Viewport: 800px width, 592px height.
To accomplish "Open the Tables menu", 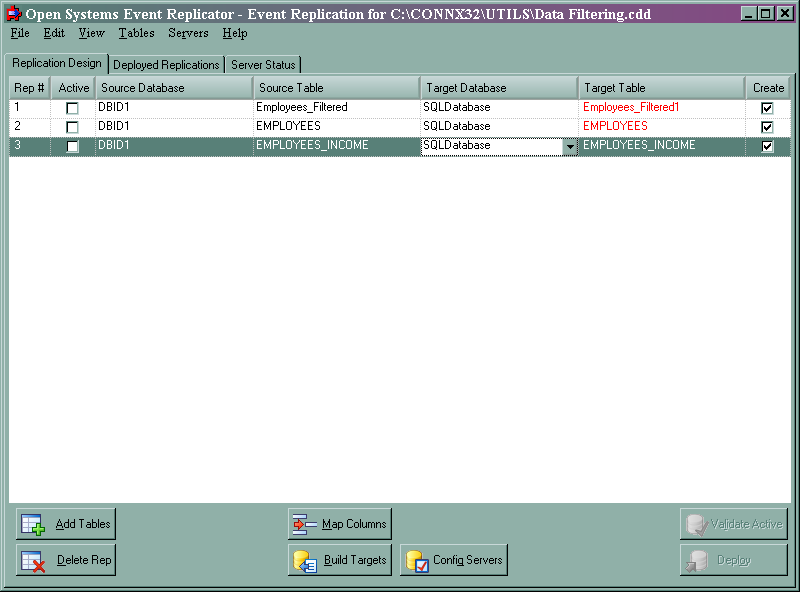I will pos(136,33).
